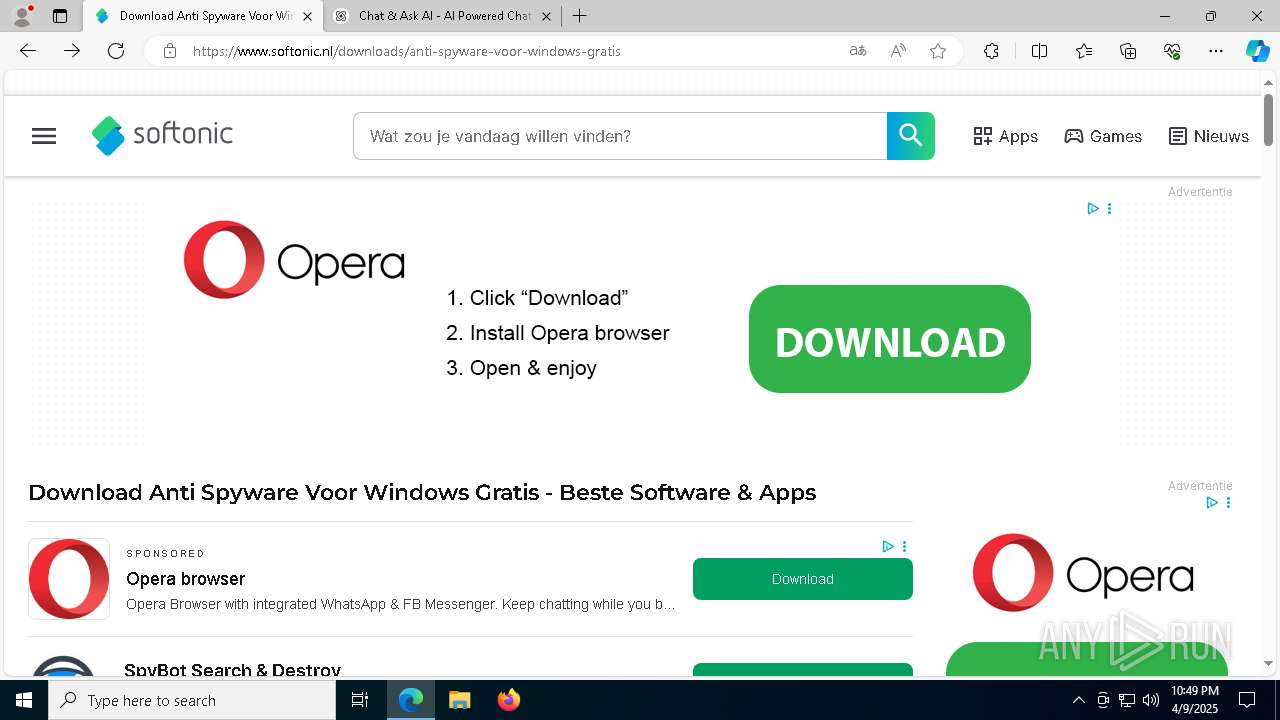Click the translate page icon
This screenshot has width=1280, height=720.
(858, 51)
